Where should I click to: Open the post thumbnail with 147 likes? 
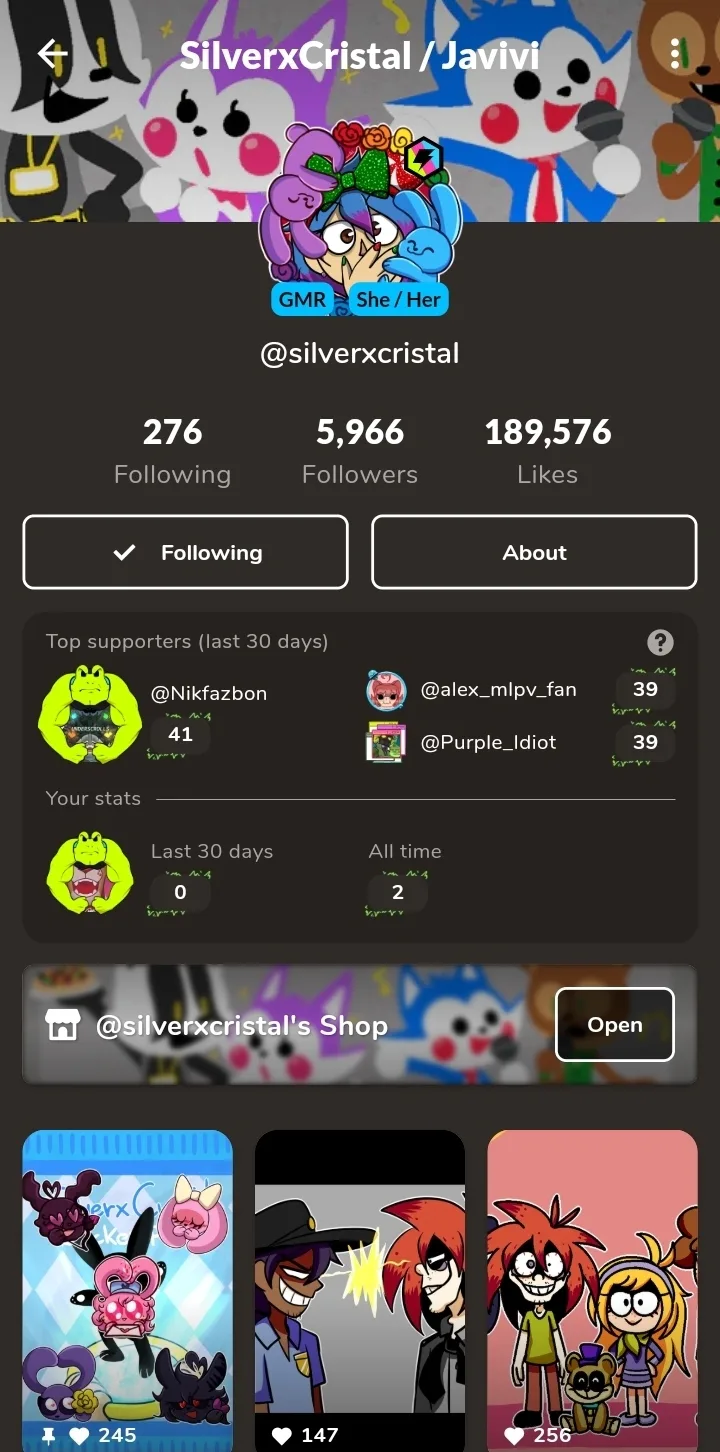(x=360, y=1291)
